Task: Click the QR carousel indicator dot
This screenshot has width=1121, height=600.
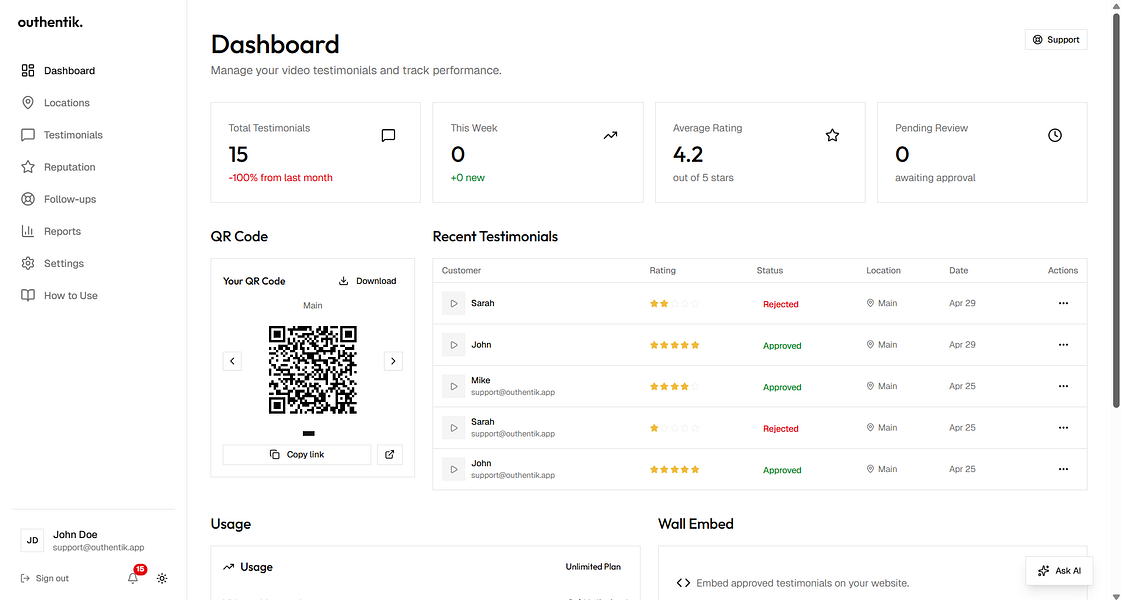Action: coord(309,433)
